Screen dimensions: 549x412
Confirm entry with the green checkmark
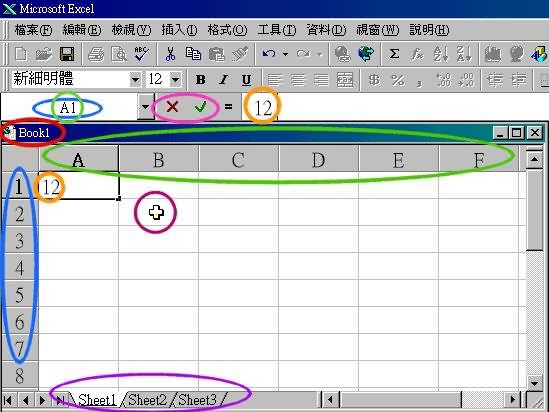click(201, 106)
